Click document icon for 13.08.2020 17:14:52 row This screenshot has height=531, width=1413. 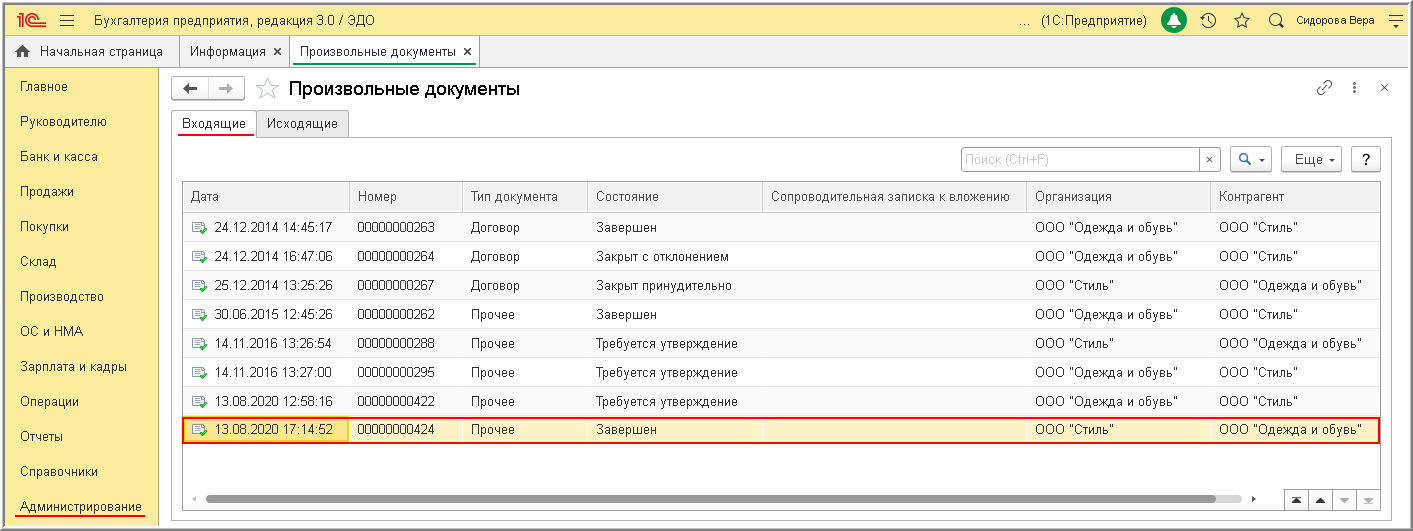click(x=200, y=430)
